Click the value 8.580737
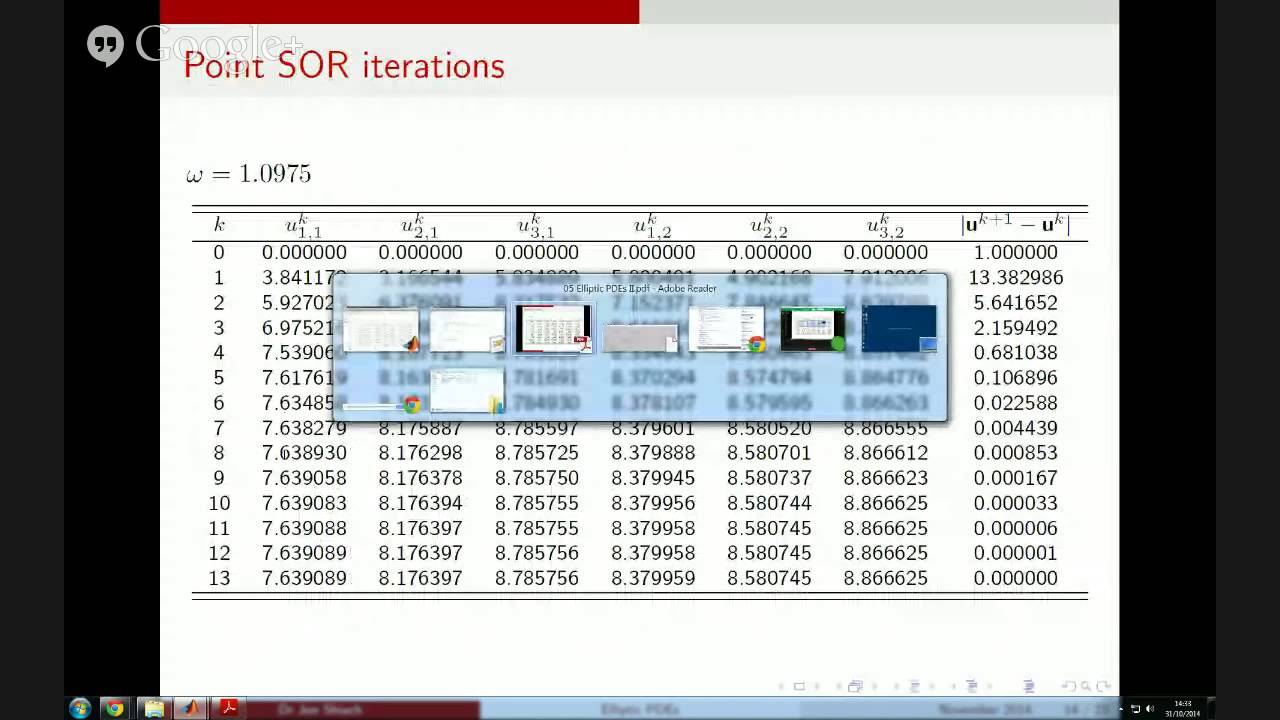1280x720 pixels. pos(769,478)
